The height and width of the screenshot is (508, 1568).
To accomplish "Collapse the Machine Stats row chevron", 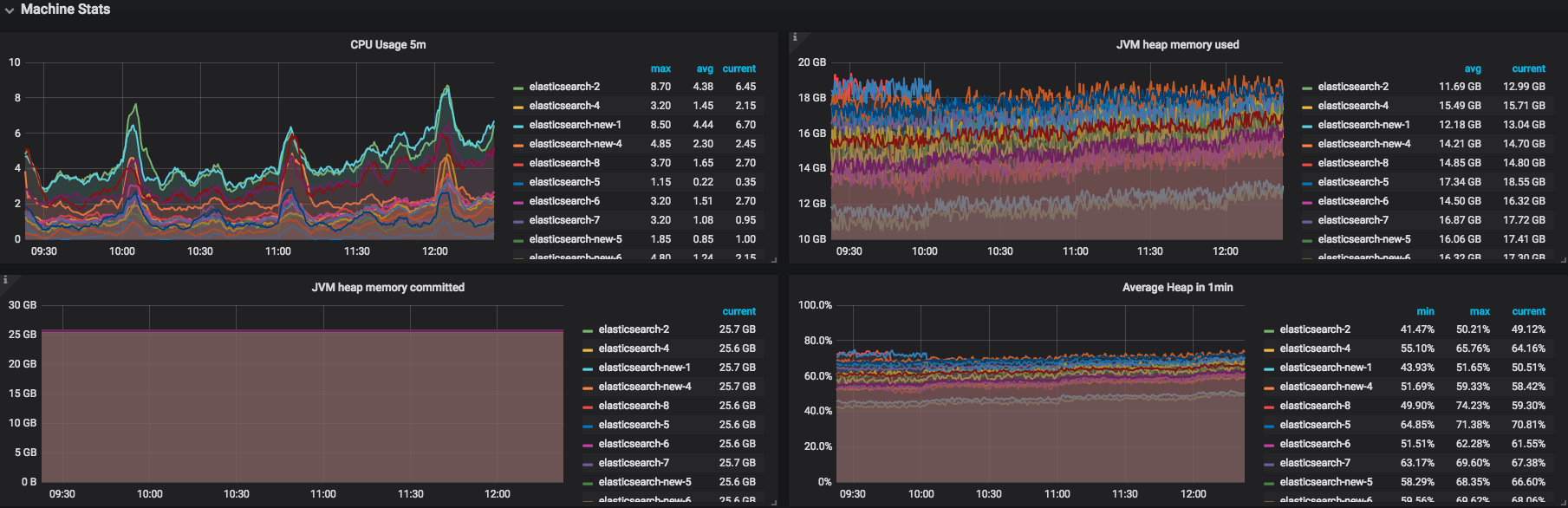I will pos(9,10).
